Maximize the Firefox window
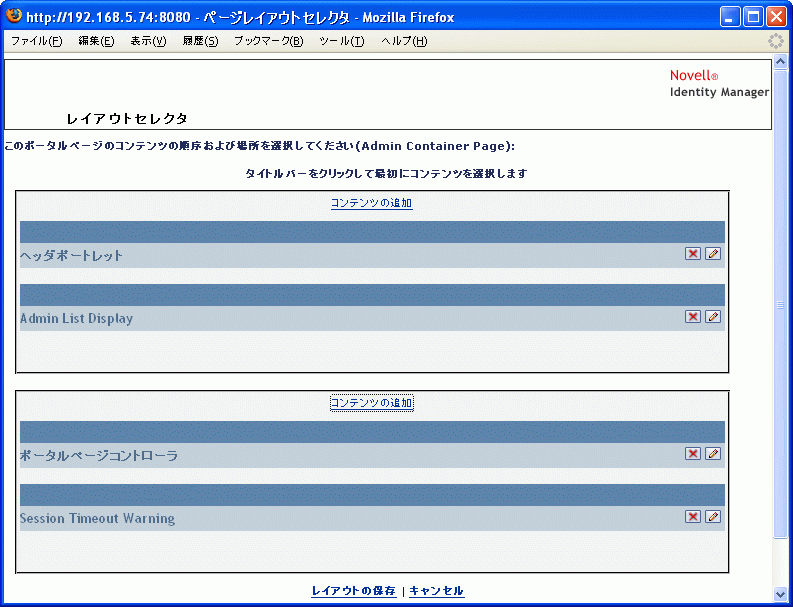 753,18
